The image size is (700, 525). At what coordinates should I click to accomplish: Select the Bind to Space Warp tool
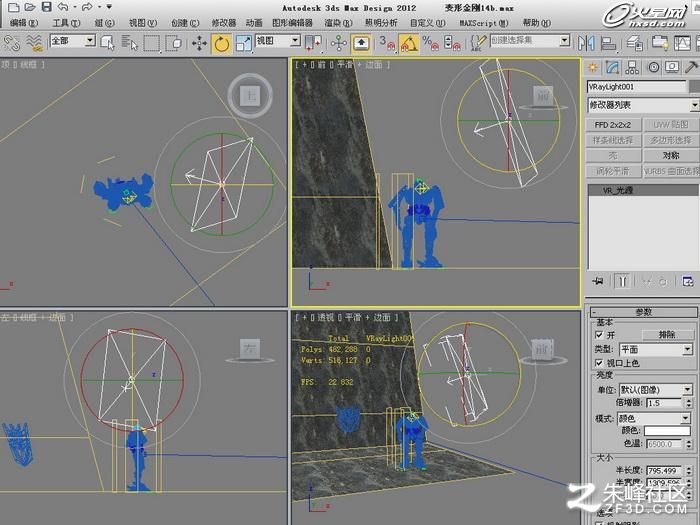34,43
